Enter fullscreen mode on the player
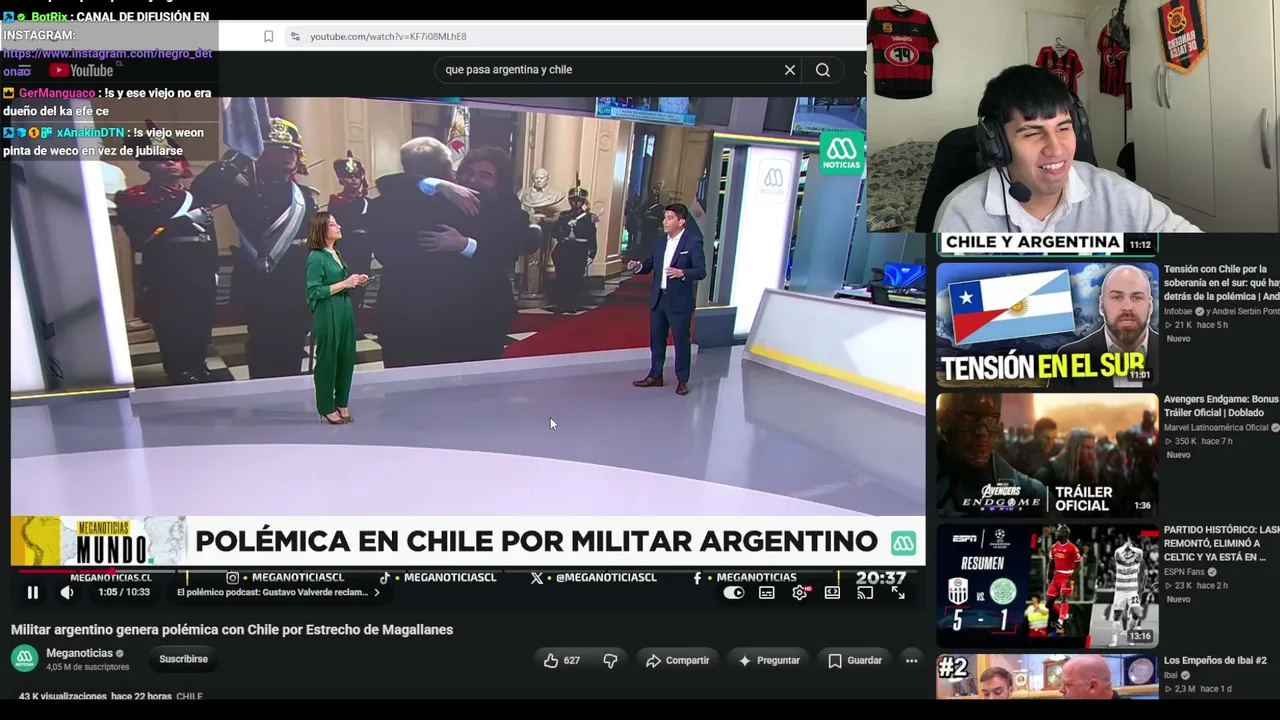1280x720 pixels. 898,593
